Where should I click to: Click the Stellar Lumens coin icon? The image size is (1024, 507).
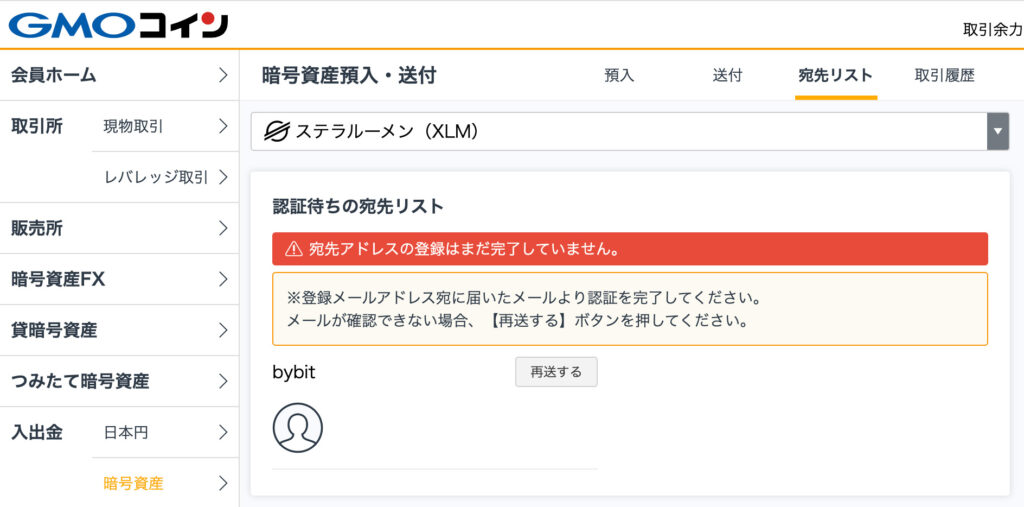[277, 131]
